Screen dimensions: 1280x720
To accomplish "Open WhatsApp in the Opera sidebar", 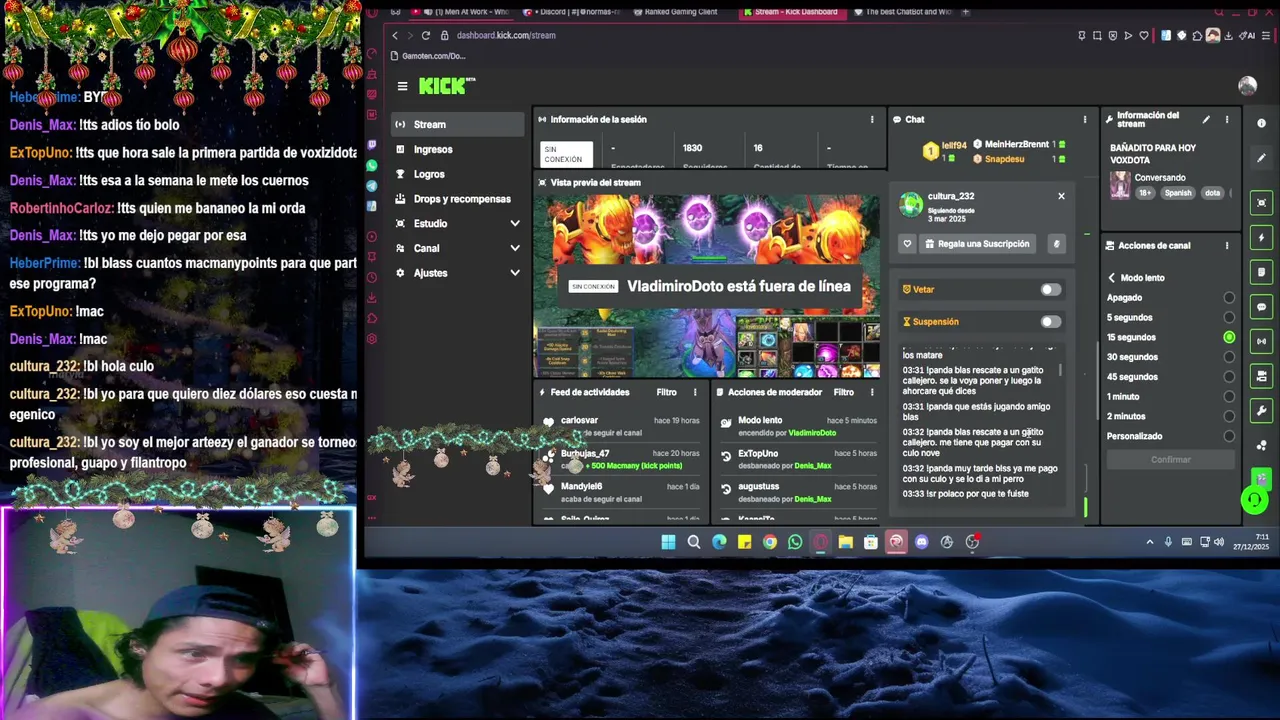I will [372, 166].
